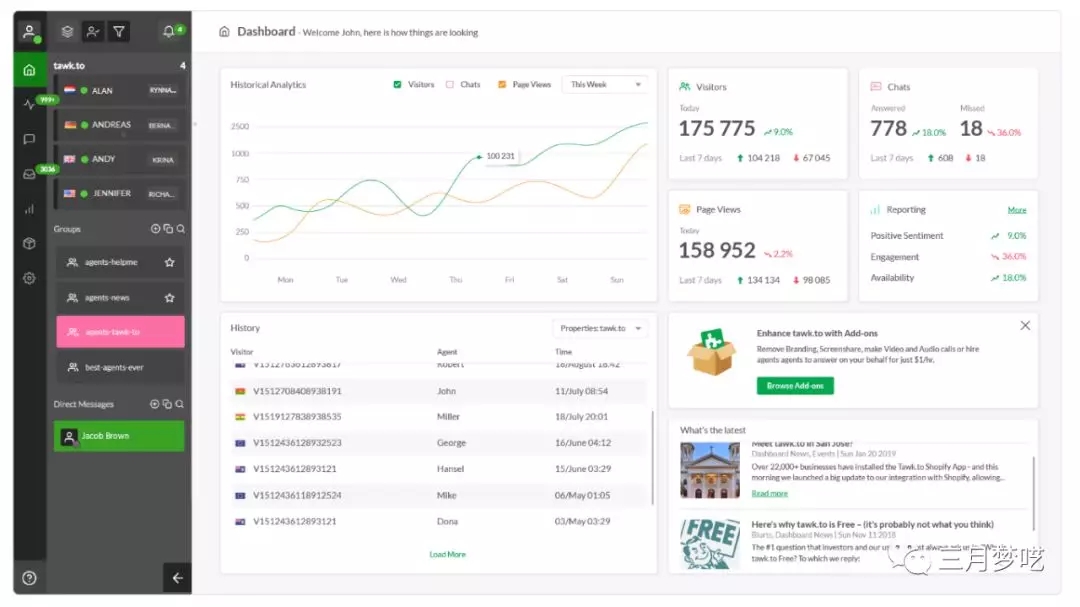Toggle the Visitors checkbox in Historical Analytics
This screenshot has width=1080, height=607.
click(x=398, y=85)
